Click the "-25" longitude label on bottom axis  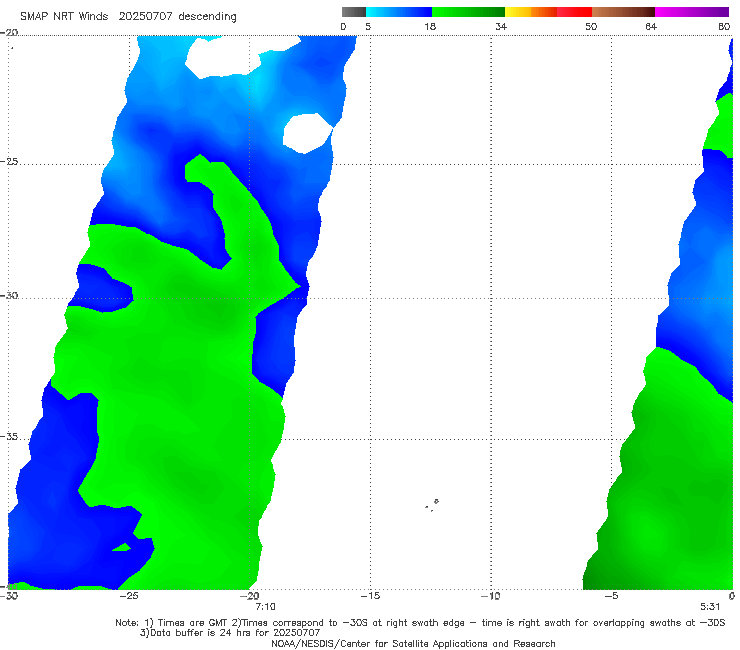pyautogui.click(x=129, y=596)
